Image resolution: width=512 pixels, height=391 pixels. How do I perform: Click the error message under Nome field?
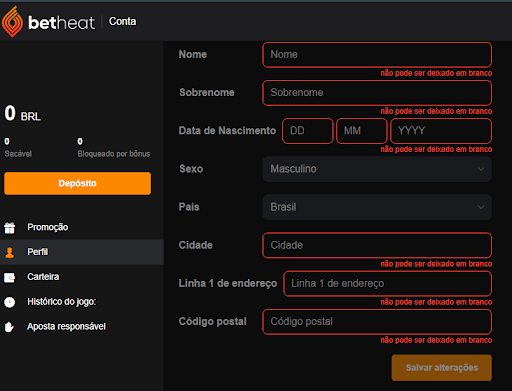click(x=436, y=73)
